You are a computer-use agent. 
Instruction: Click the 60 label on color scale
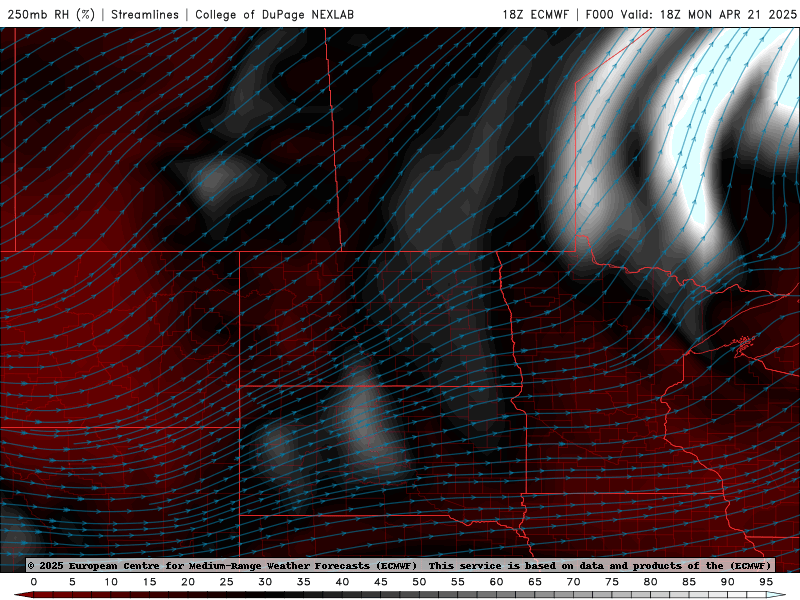click(496, 582)
